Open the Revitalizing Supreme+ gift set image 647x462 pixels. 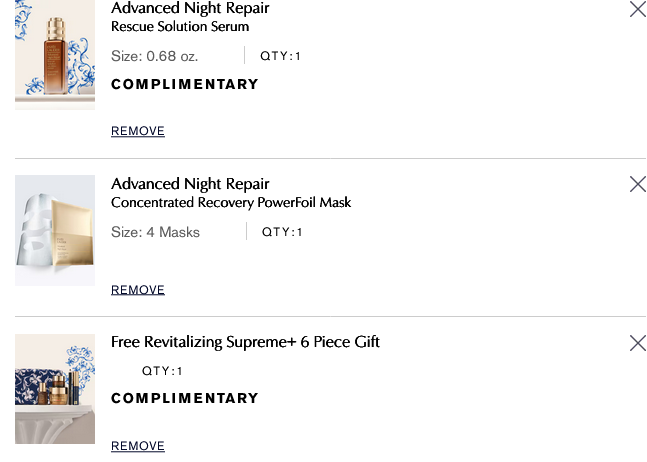click(55, 389)
